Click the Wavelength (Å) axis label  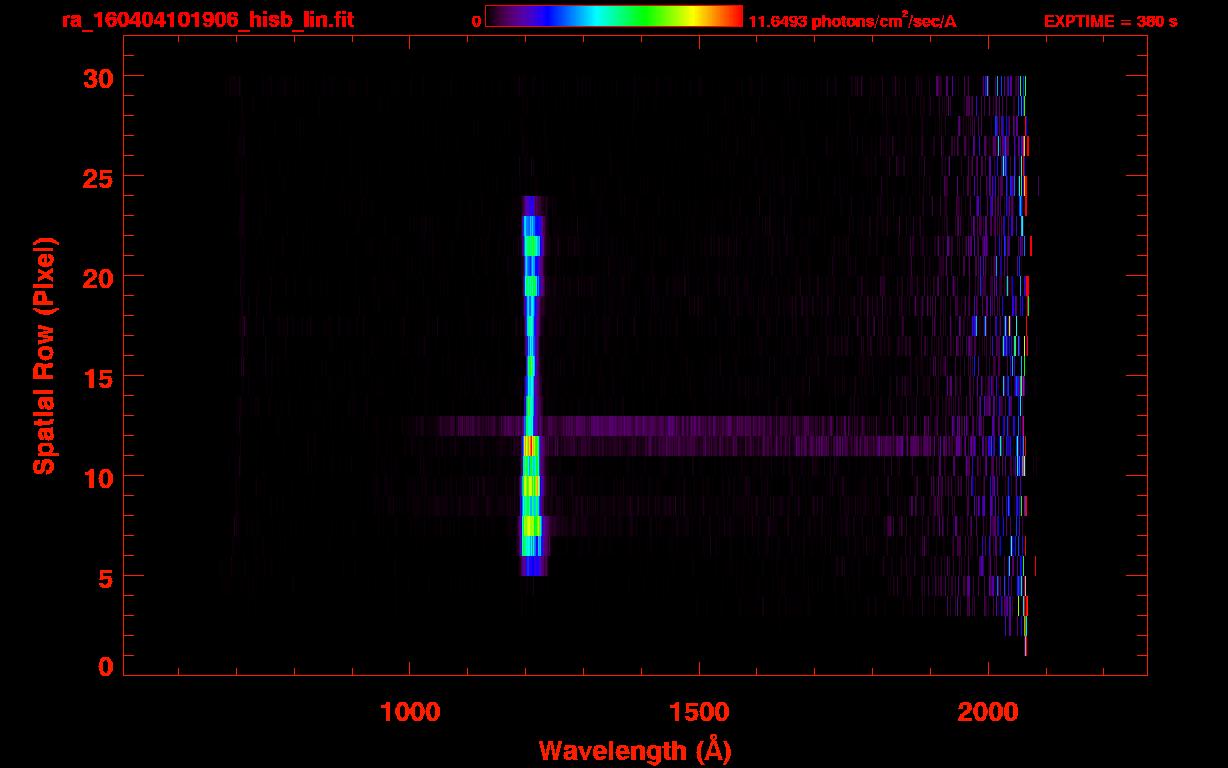coord(635,750)
